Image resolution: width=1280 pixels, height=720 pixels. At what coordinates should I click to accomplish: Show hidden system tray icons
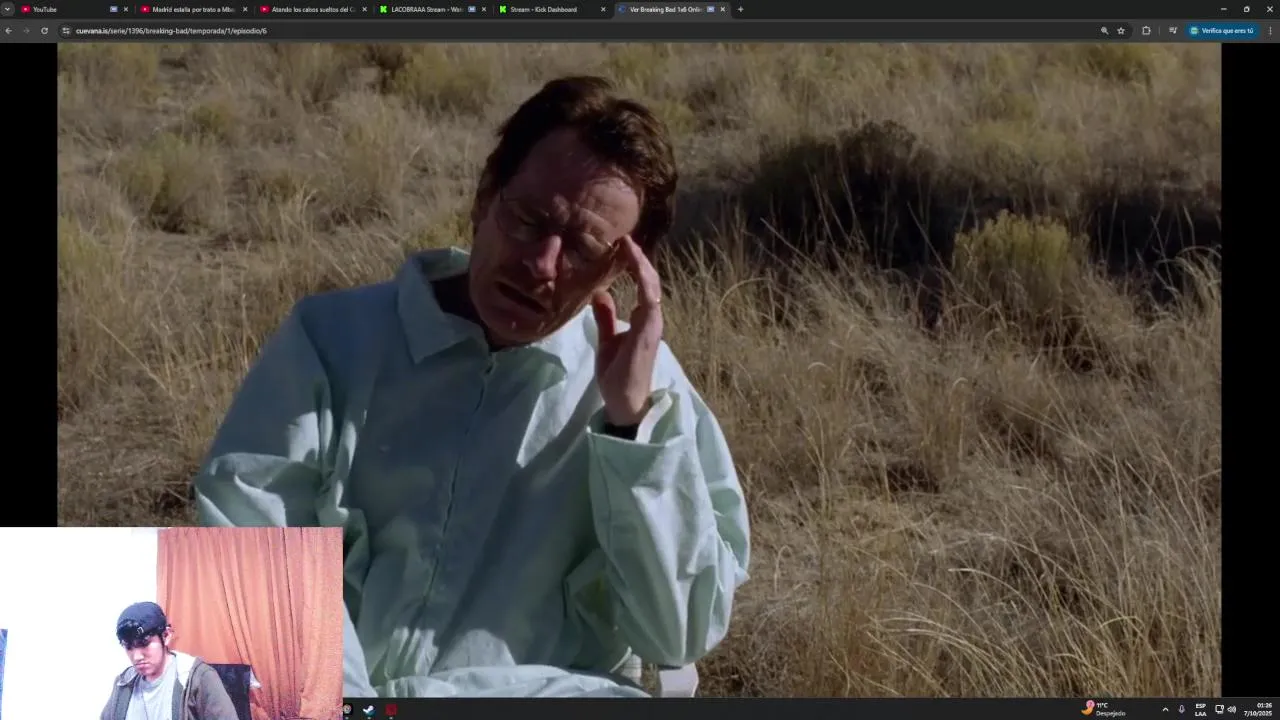pos(1165,709)
